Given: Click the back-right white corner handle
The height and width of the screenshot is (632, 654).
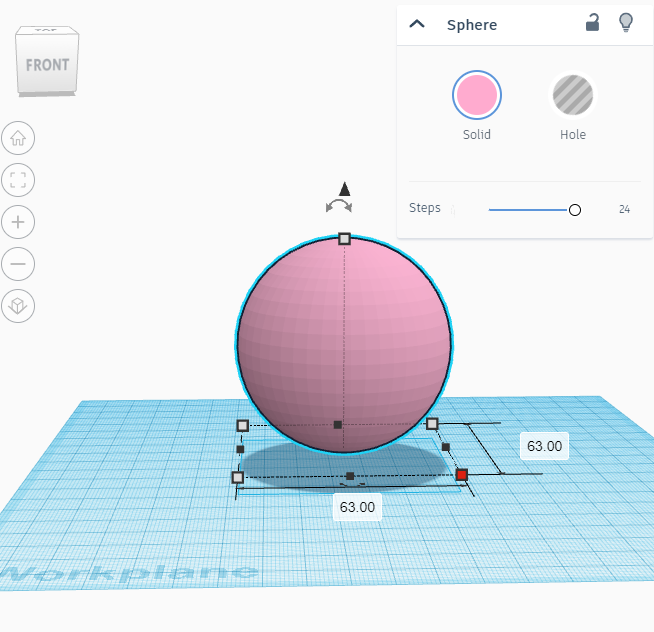Looking at the screenshot, I should (432, 424).
